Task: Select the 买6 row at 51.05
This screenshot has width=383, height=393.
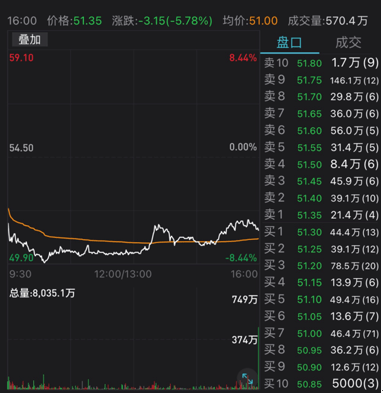Action: 321,316
